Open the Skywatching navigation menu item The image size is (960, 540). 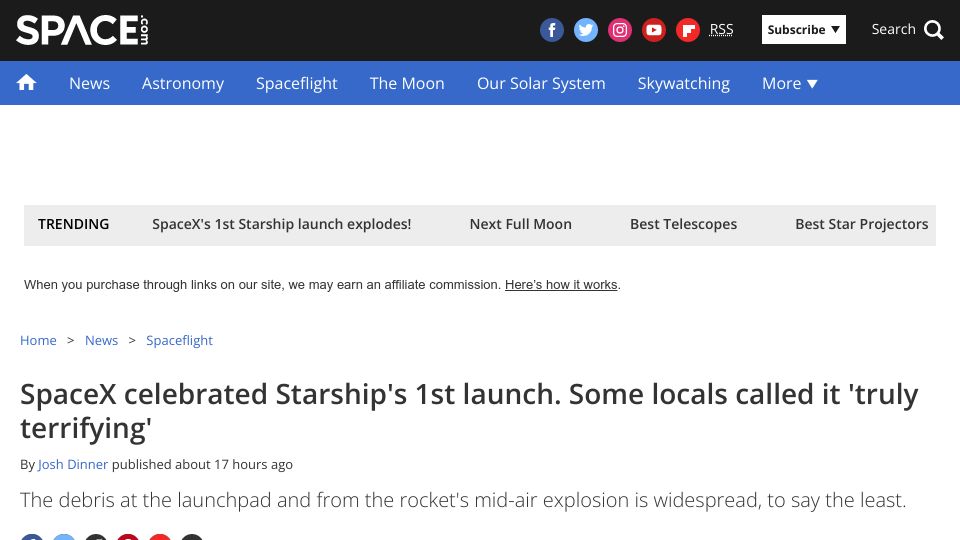point(683,83)
